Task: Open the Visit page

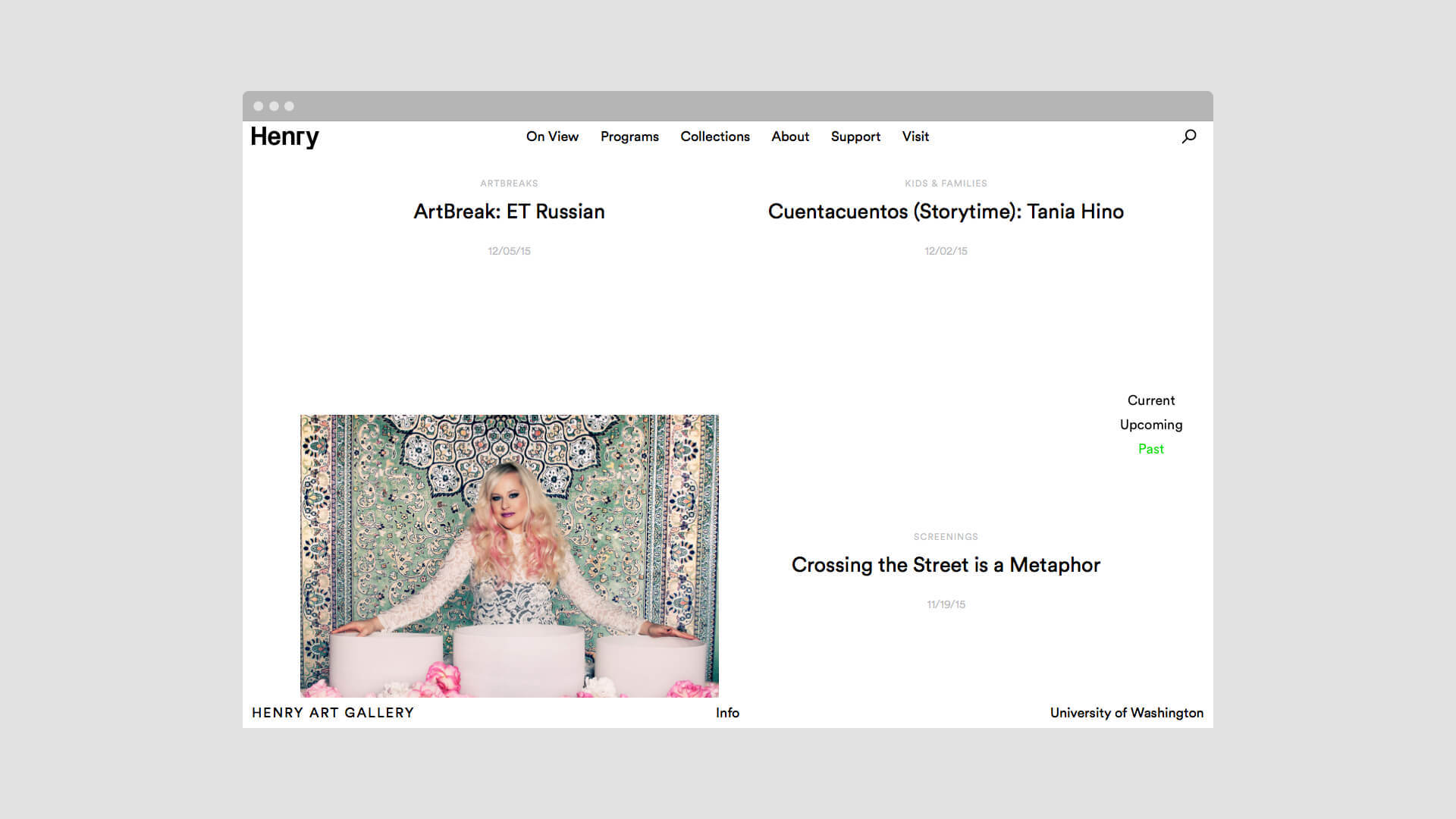Action: 915,136
